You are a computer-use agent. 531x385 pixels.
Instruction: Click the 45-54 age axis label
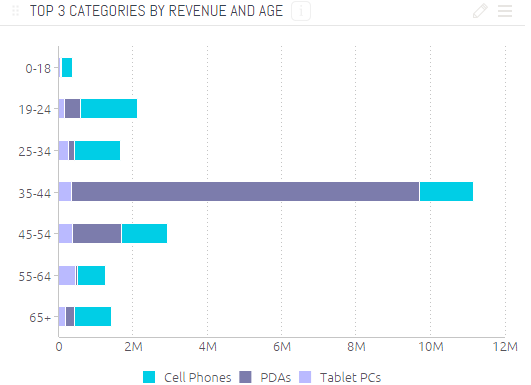pos(35,234)
